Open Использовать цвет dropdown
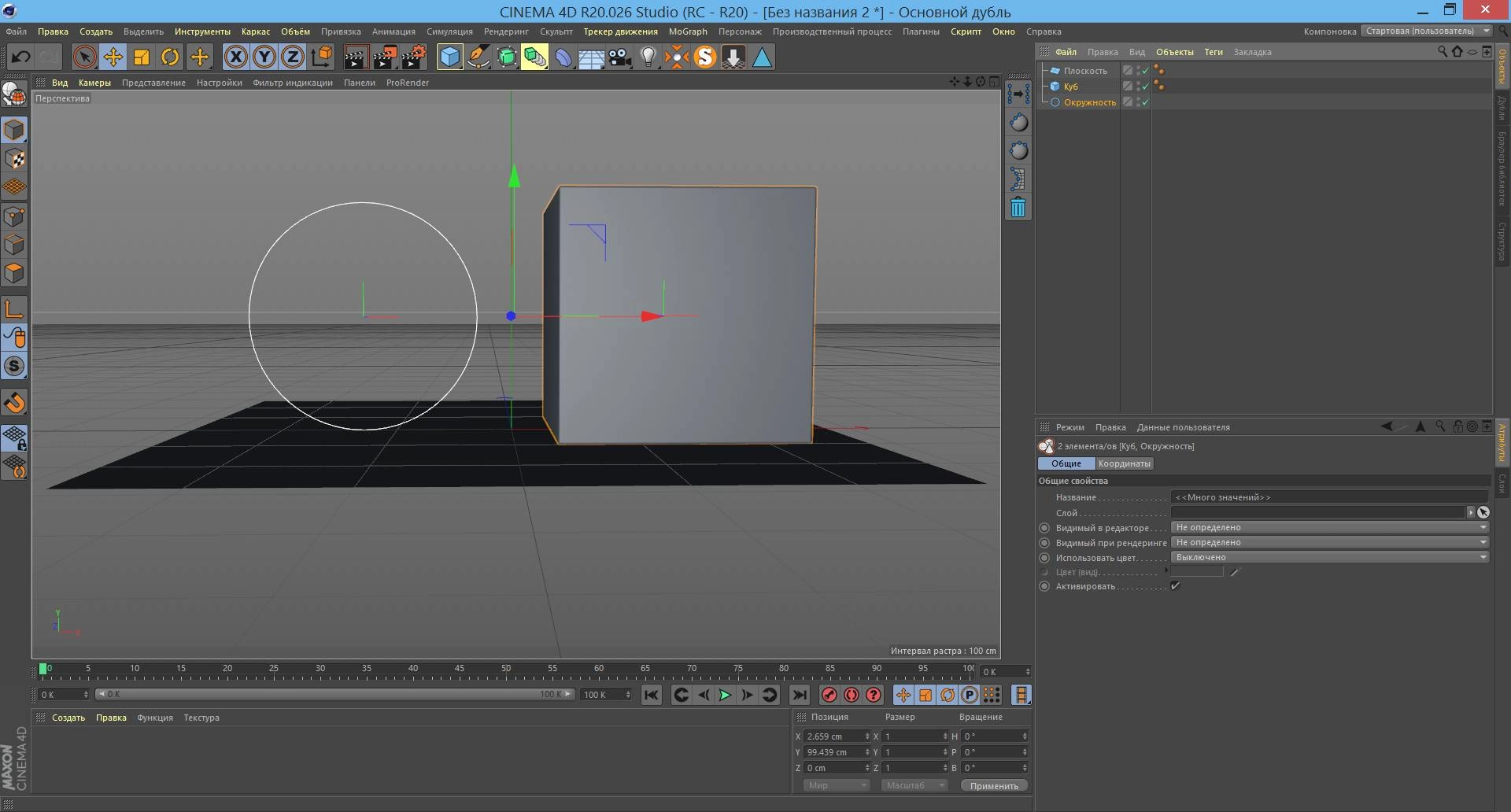 click(1330, 557)
